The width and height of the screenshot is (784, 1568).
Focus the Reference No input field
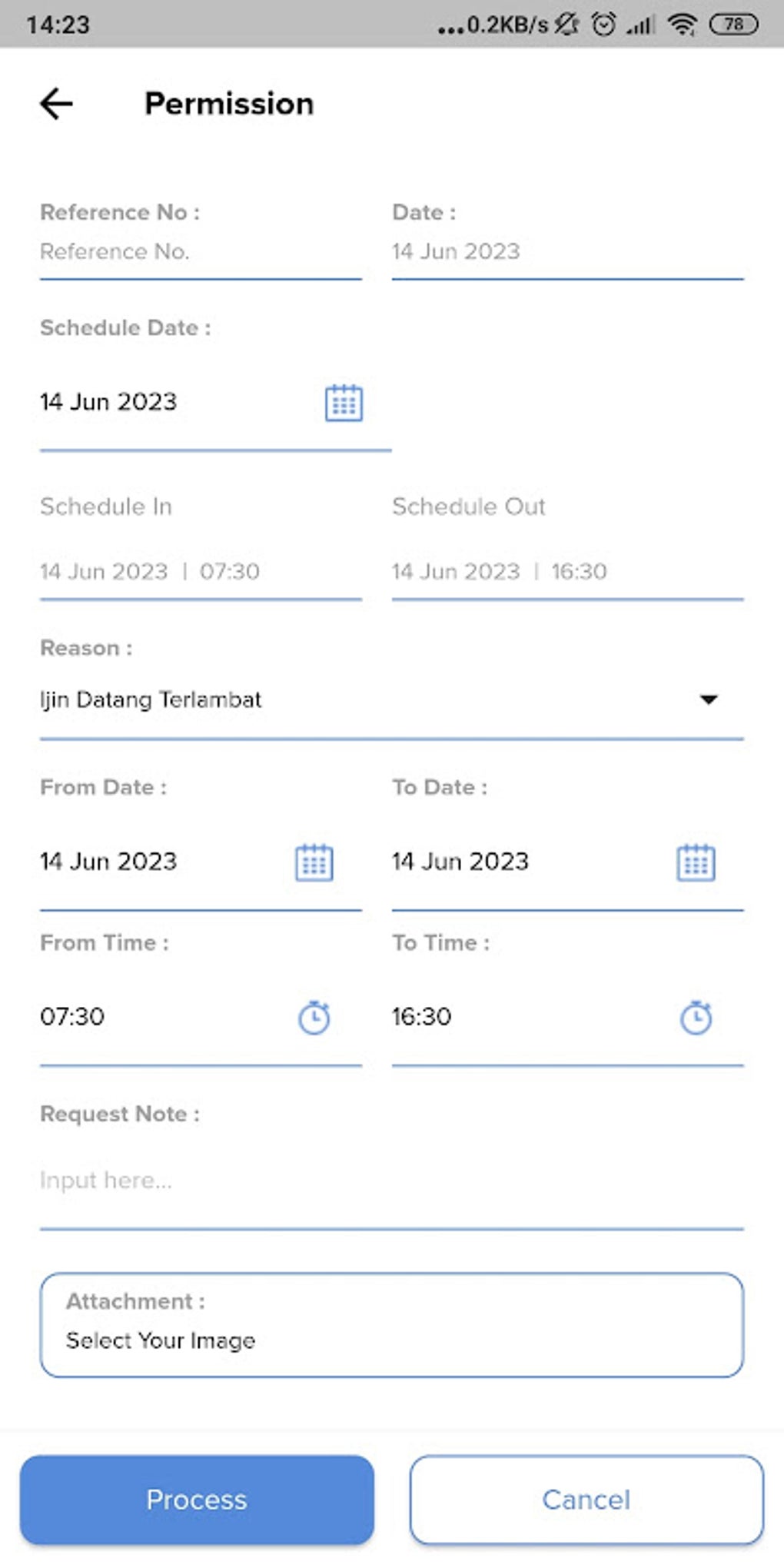pos(200,251)
